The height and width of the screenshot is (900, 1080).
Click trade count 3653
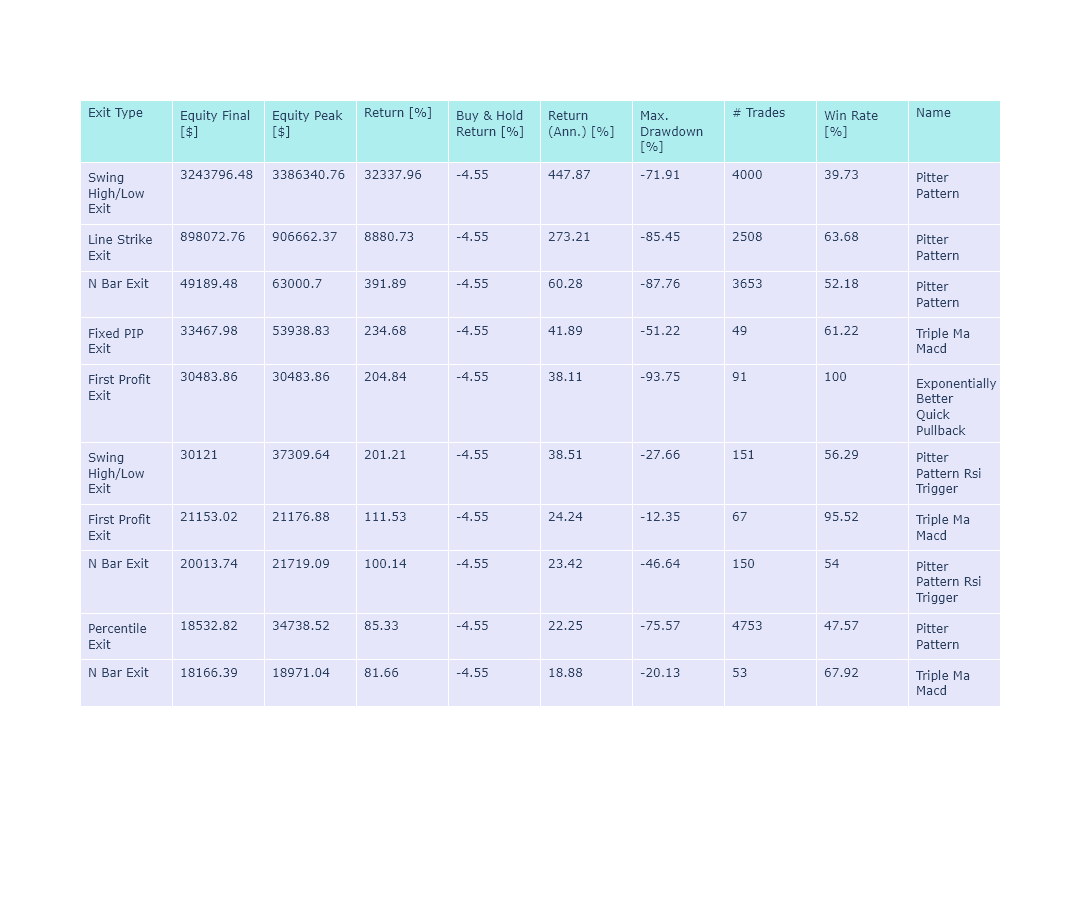pos(747,284)
